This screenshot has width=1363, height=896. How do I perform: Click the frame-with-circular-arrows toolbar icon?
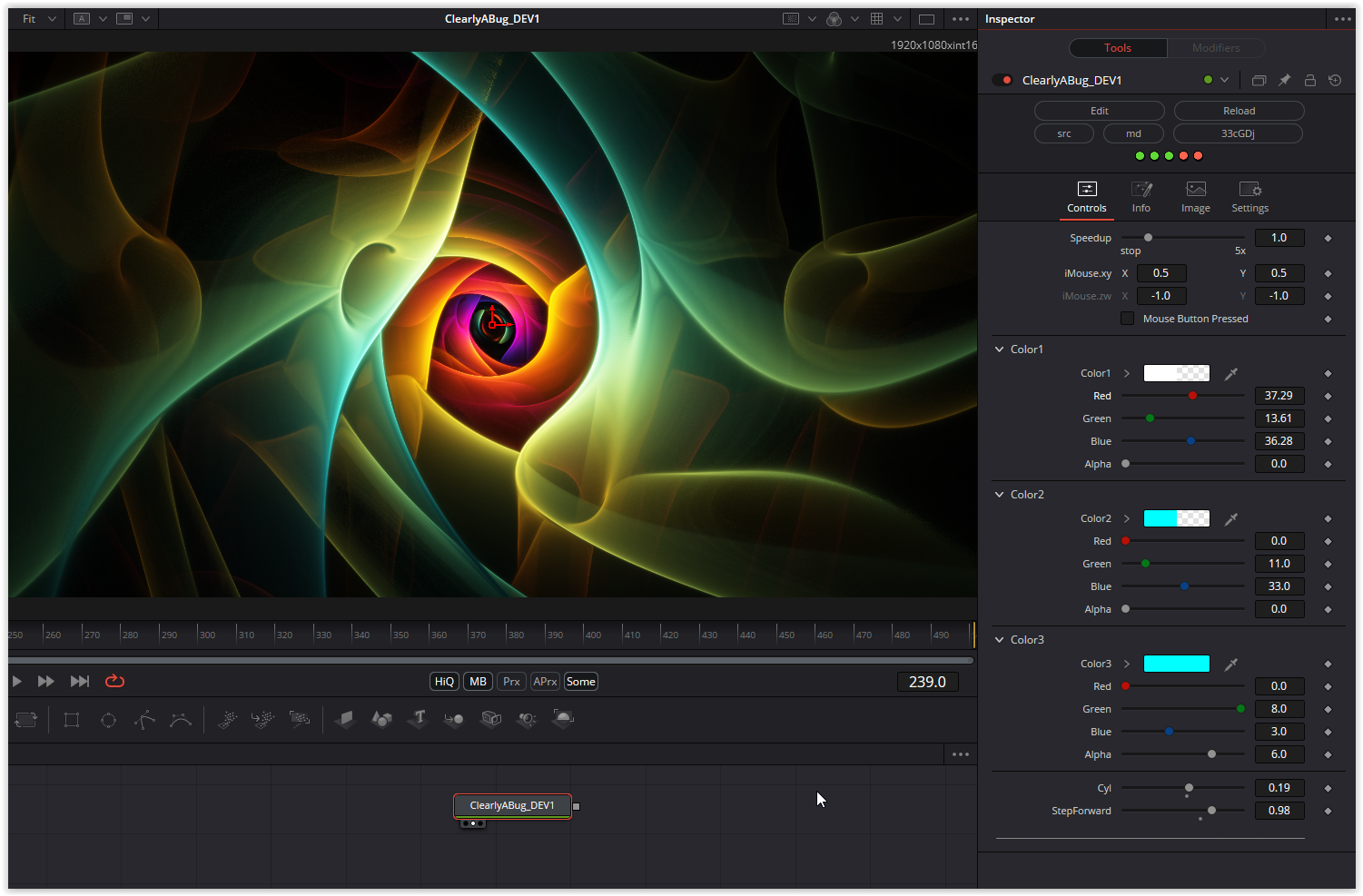26,720
